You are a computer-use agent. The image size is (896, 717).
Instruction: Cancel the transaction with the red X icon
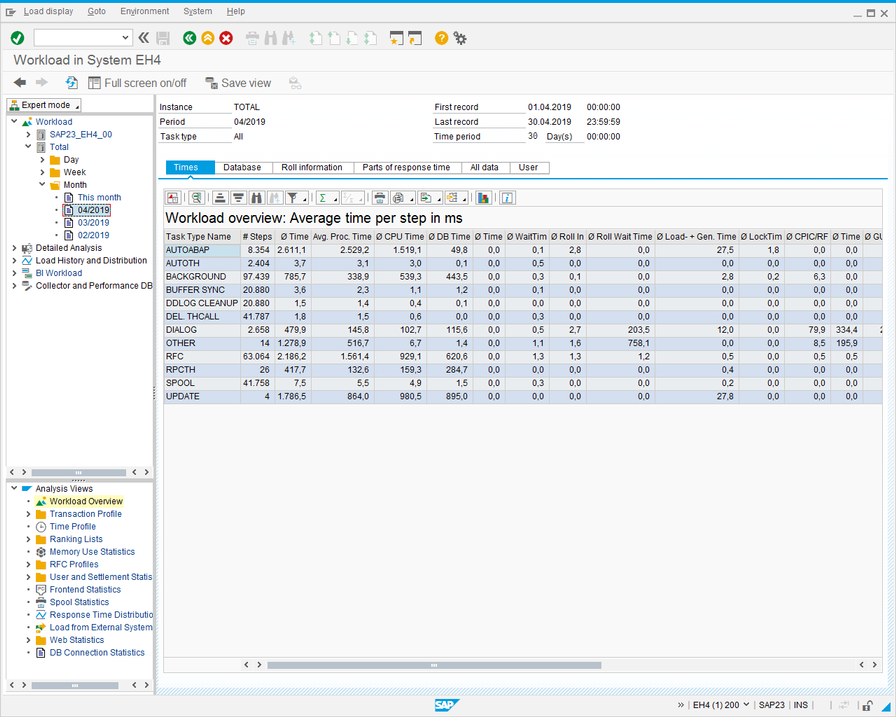click(x=224, y=37)
